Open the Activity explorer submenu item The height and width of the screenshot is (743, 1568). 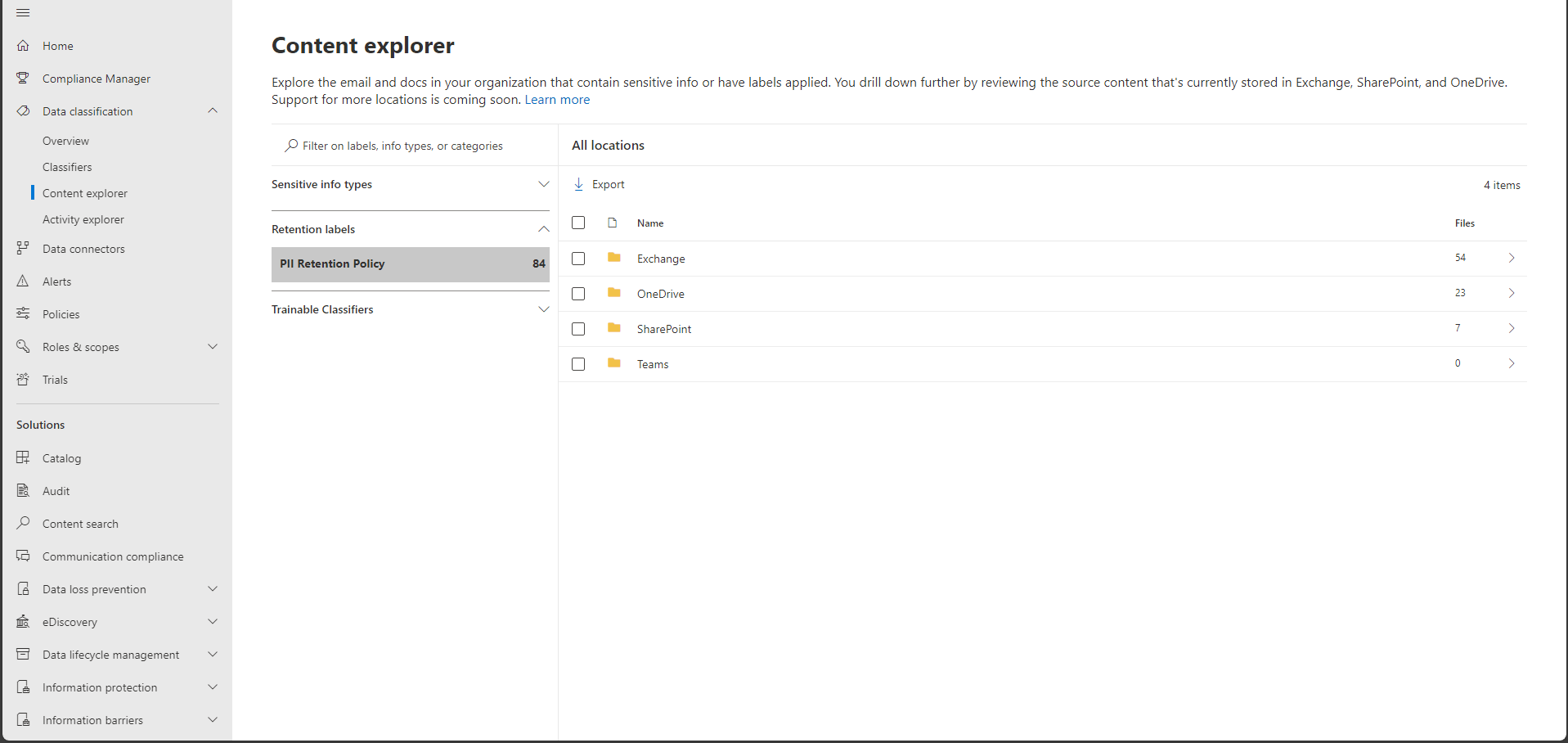[83, 219]
